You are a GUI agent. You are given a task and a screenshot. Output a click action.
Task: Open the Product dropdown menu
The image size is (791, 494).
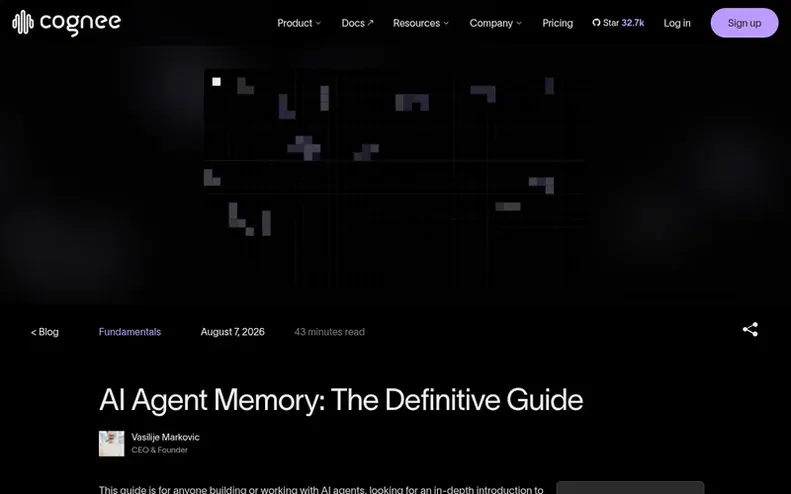[x=299, y=23]
